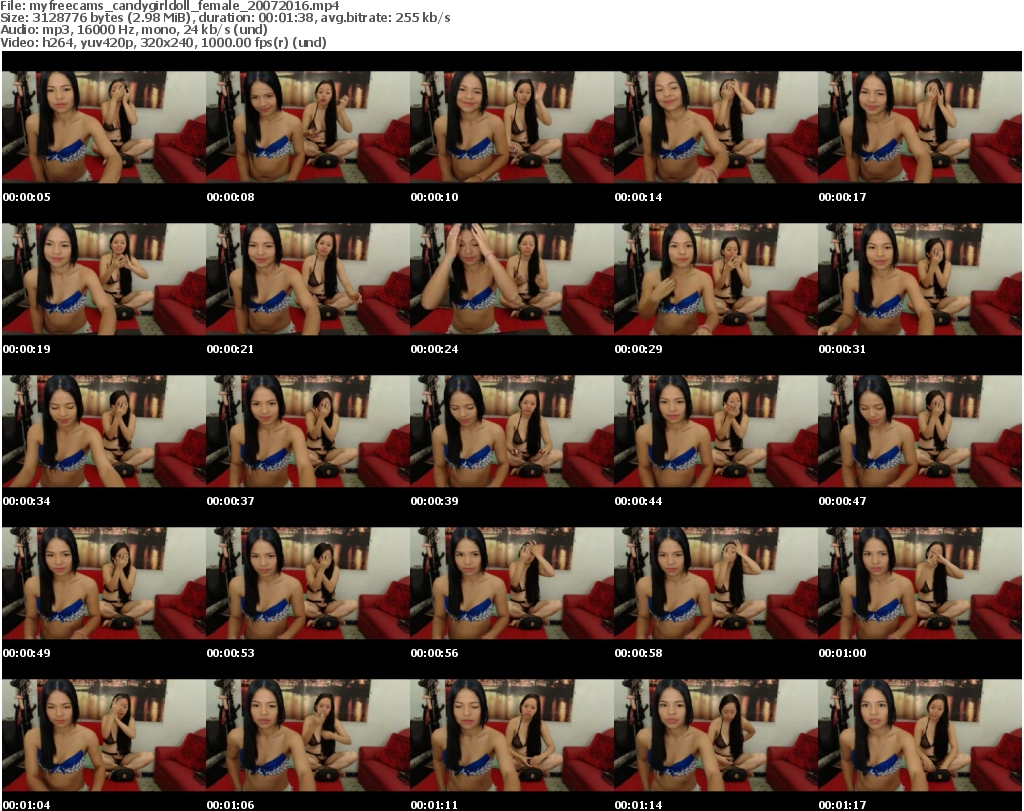View the snapshot taken at 00:01:06
Screen dimensions: 1024x811
point(308,735)
